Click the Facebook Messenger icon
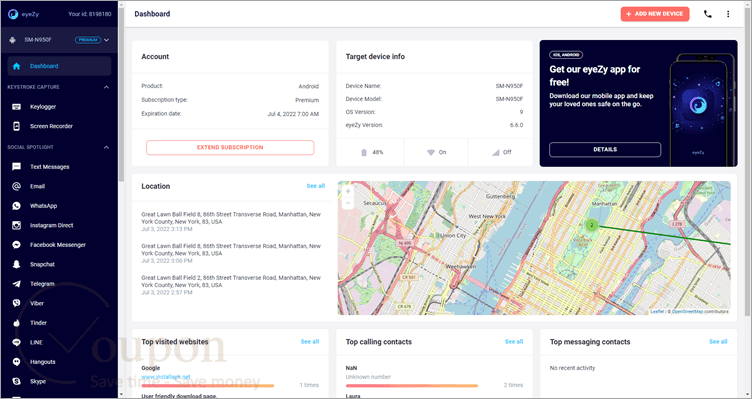752x399 pixels. point(16,245)
